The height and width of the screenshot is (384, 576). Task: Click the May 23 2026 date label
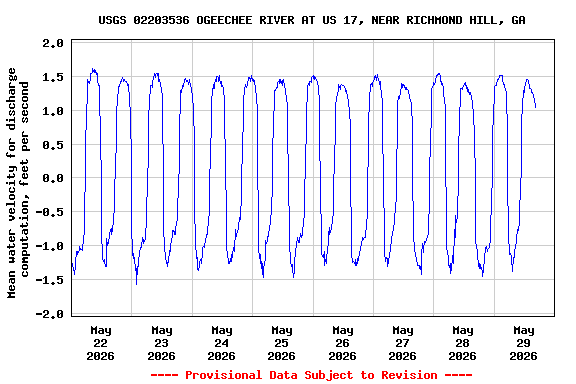pos(162,343)
